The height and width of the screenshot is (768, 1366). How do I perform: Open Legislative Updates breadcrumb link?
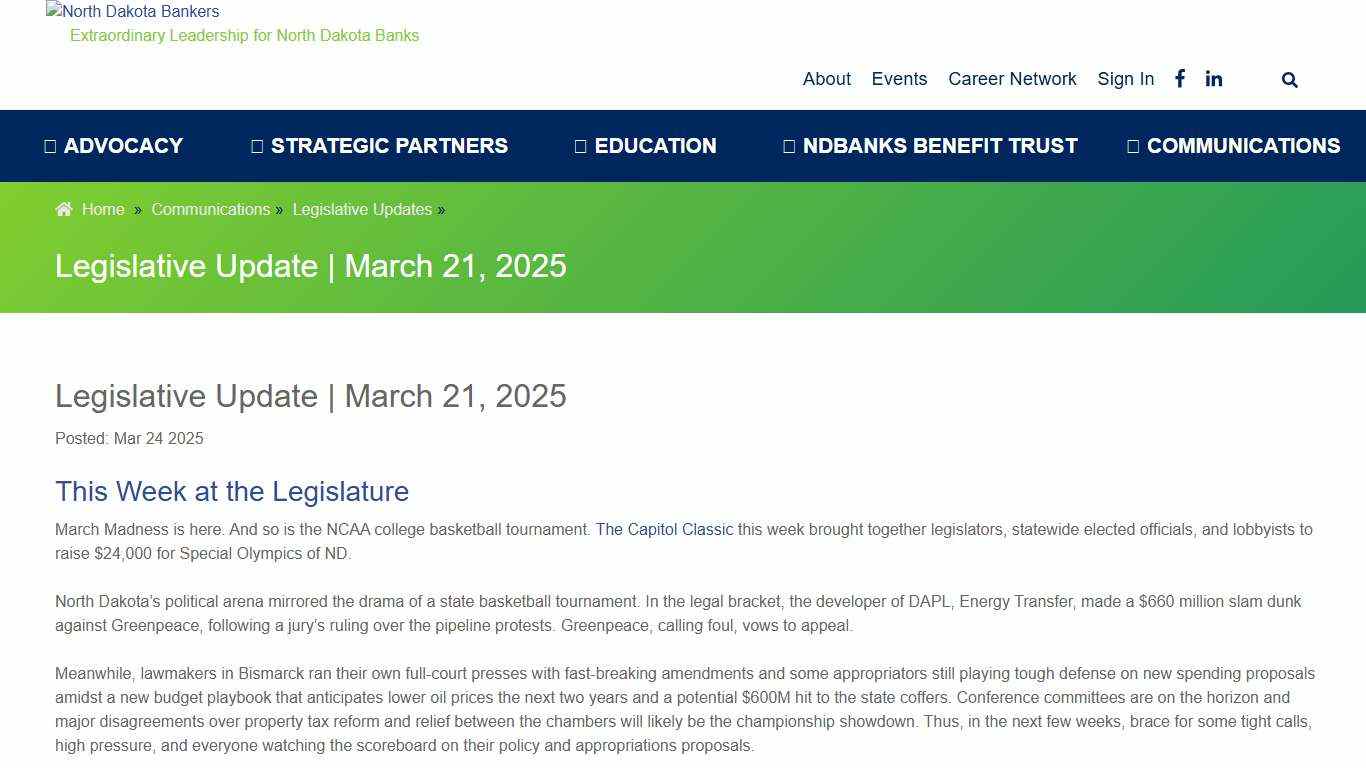362,209
